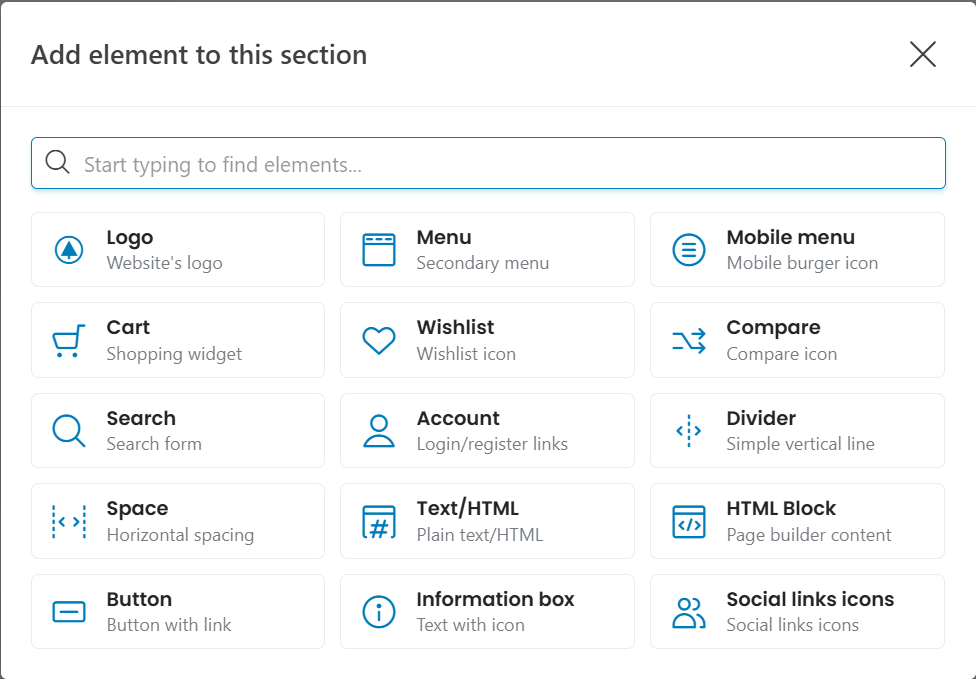The image size is (976, 679).
Task: Close the Add element dialog
Action: [922, 54]
